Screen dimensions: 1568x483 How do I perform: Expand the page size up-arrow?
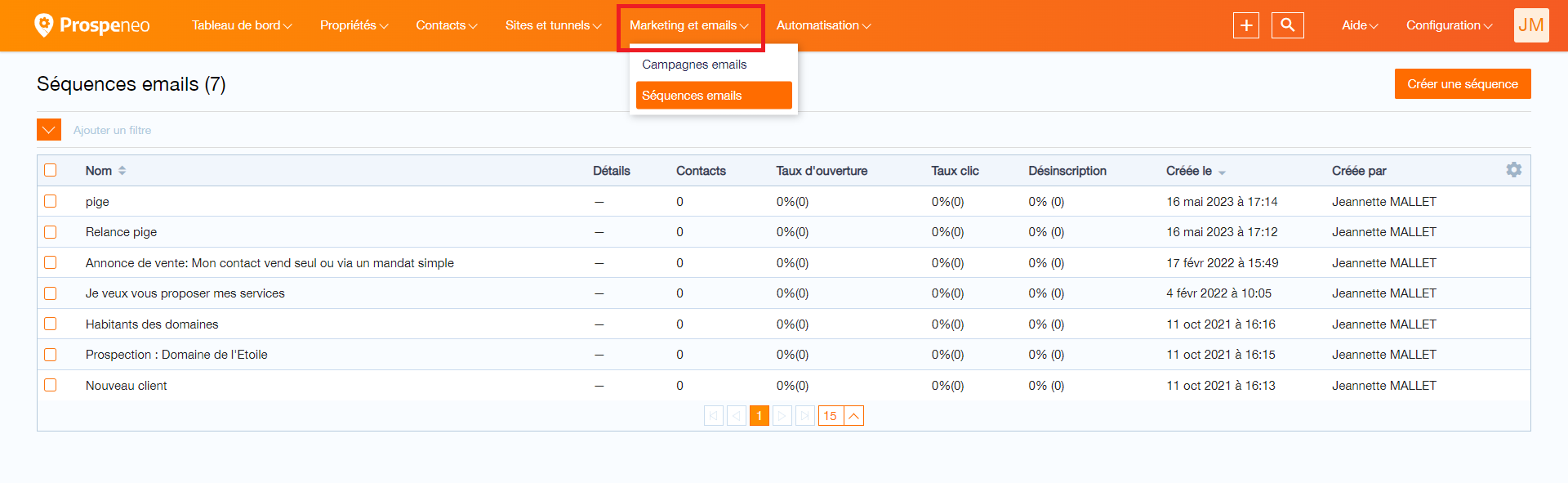click(853, 416)
